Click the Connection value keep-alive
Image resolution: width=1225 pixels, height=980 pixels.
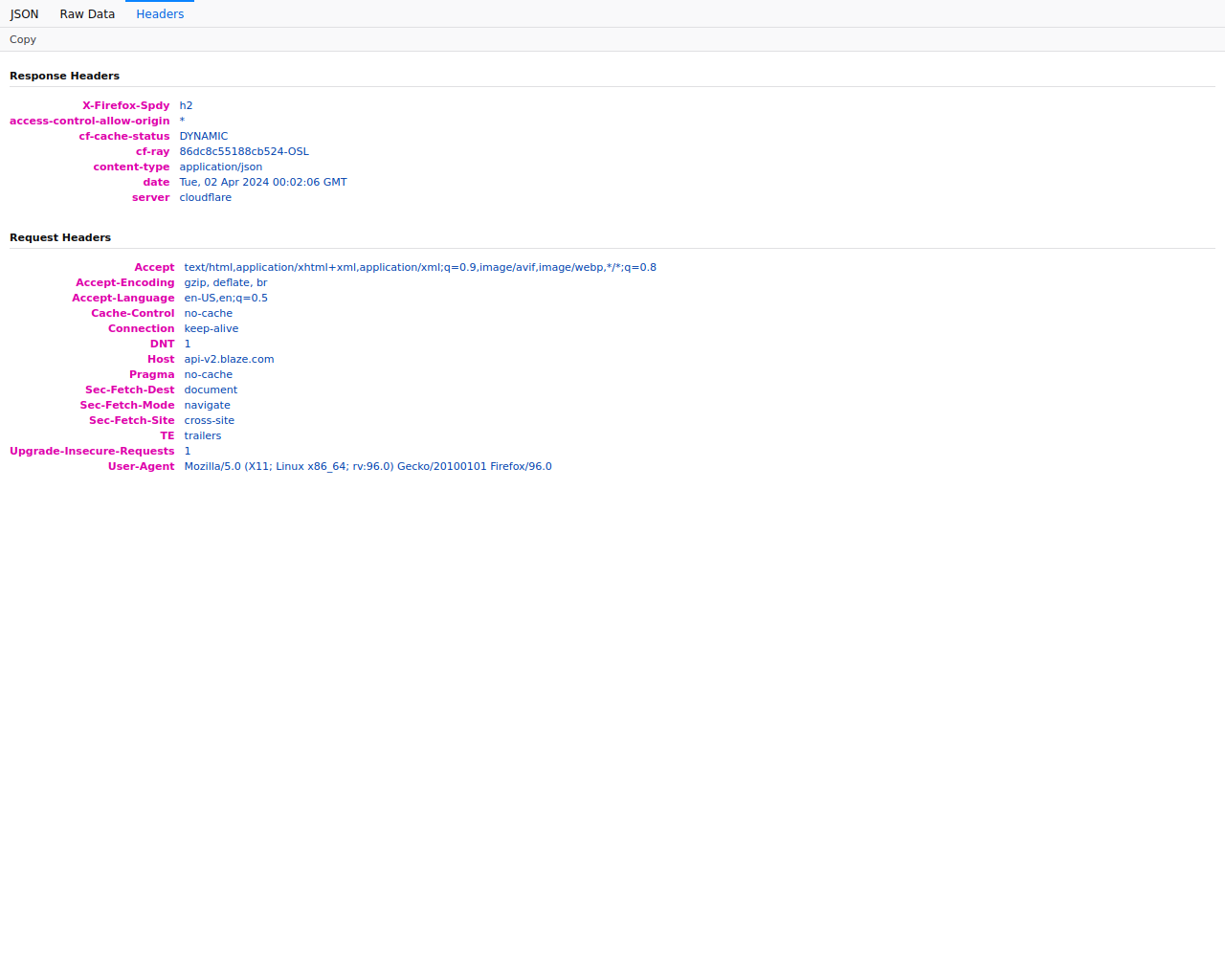(x=211, y=328)
